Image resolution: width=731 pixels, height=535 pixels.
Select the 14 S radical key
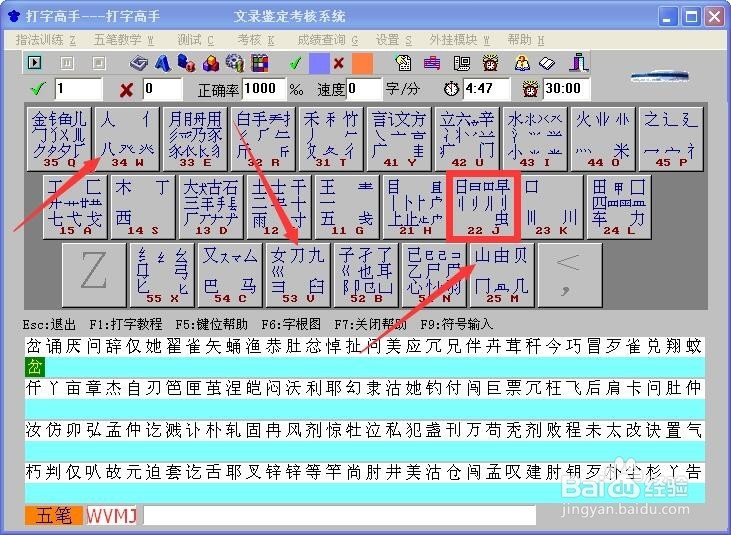pos(144,207)
